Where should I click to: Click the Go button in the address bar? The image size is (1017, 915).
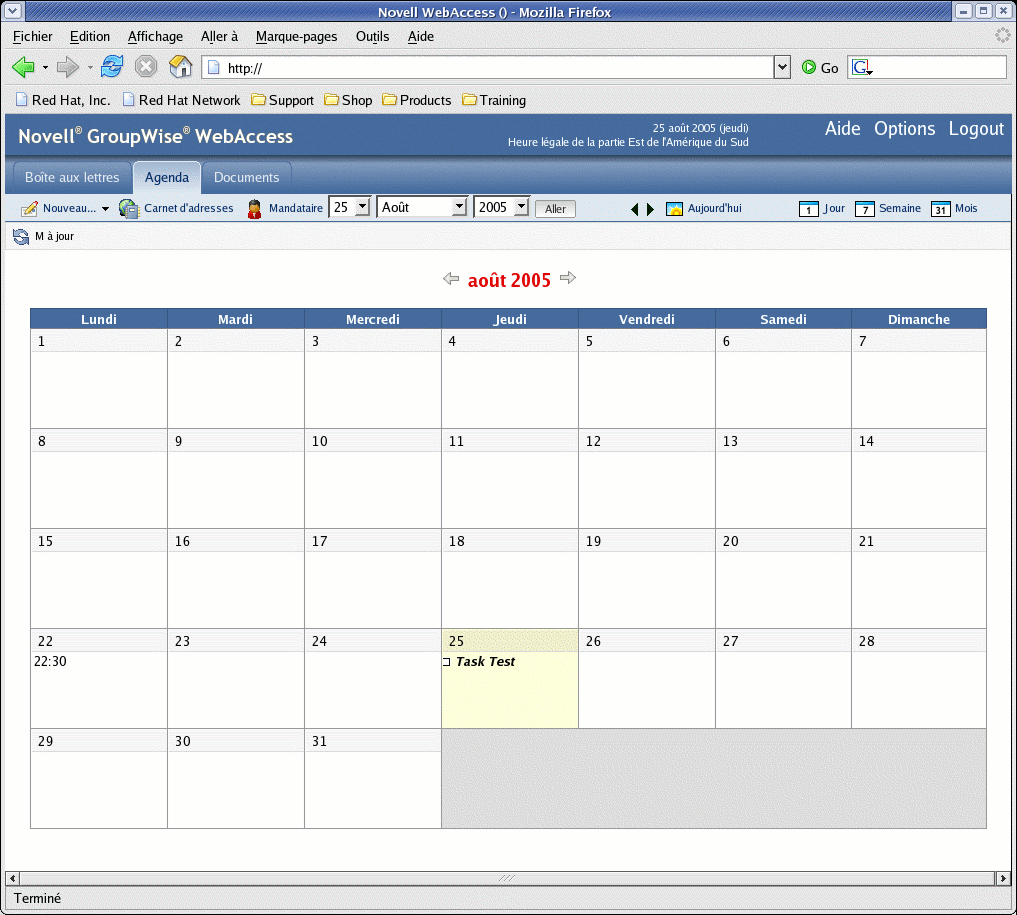pos(820,67)
